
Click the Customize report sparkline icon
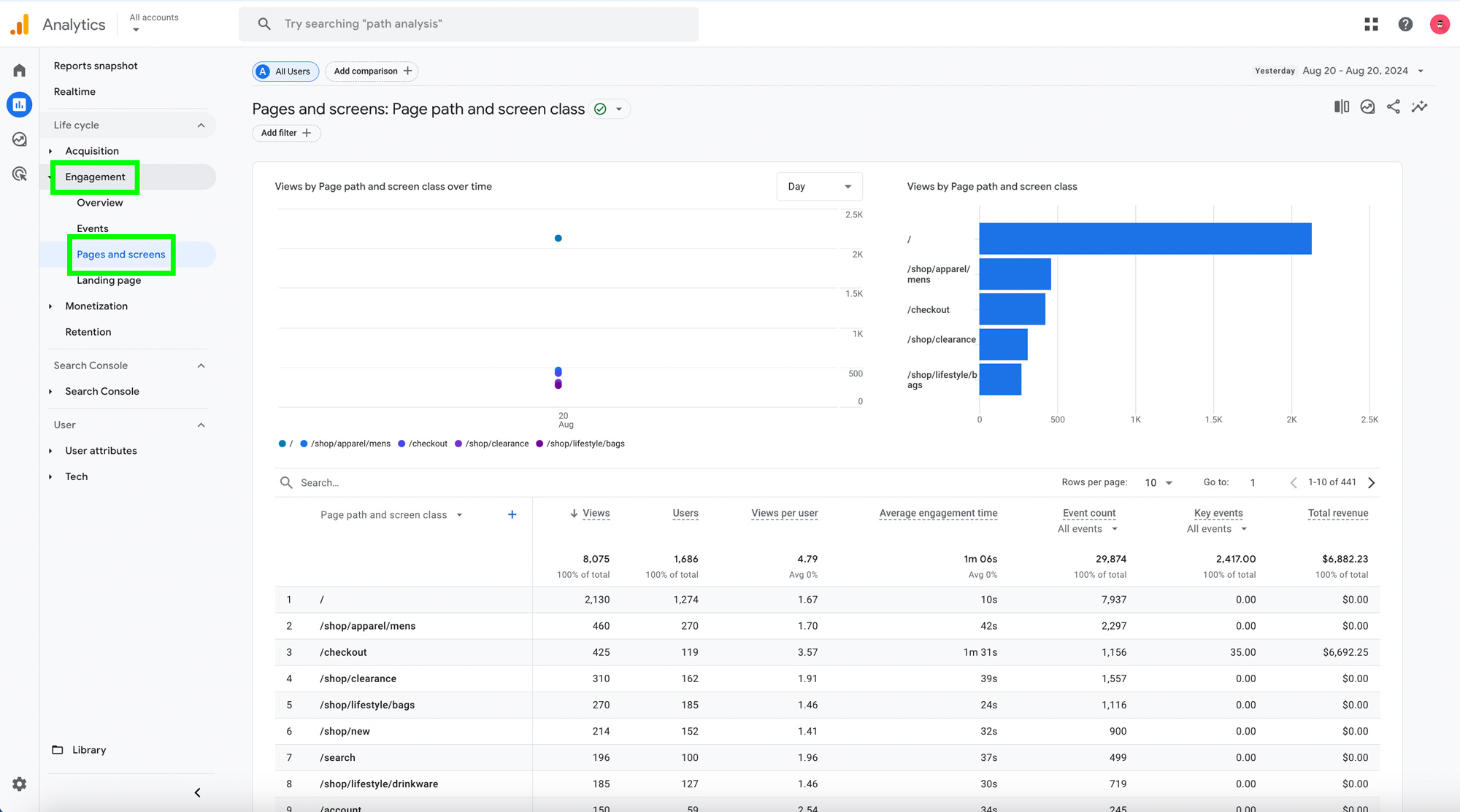click(x=1420, y=107)
